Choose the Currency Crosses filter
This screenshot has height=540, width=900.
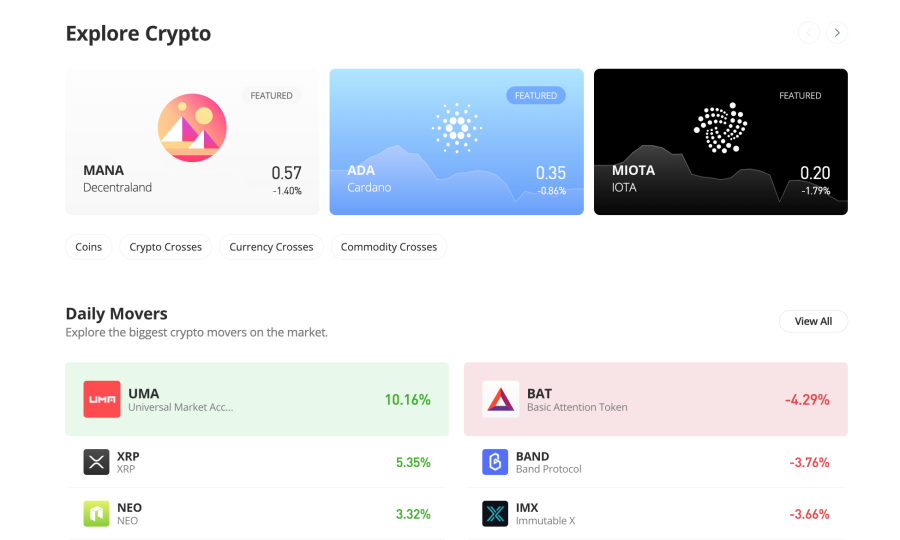[x=271, y=247]
